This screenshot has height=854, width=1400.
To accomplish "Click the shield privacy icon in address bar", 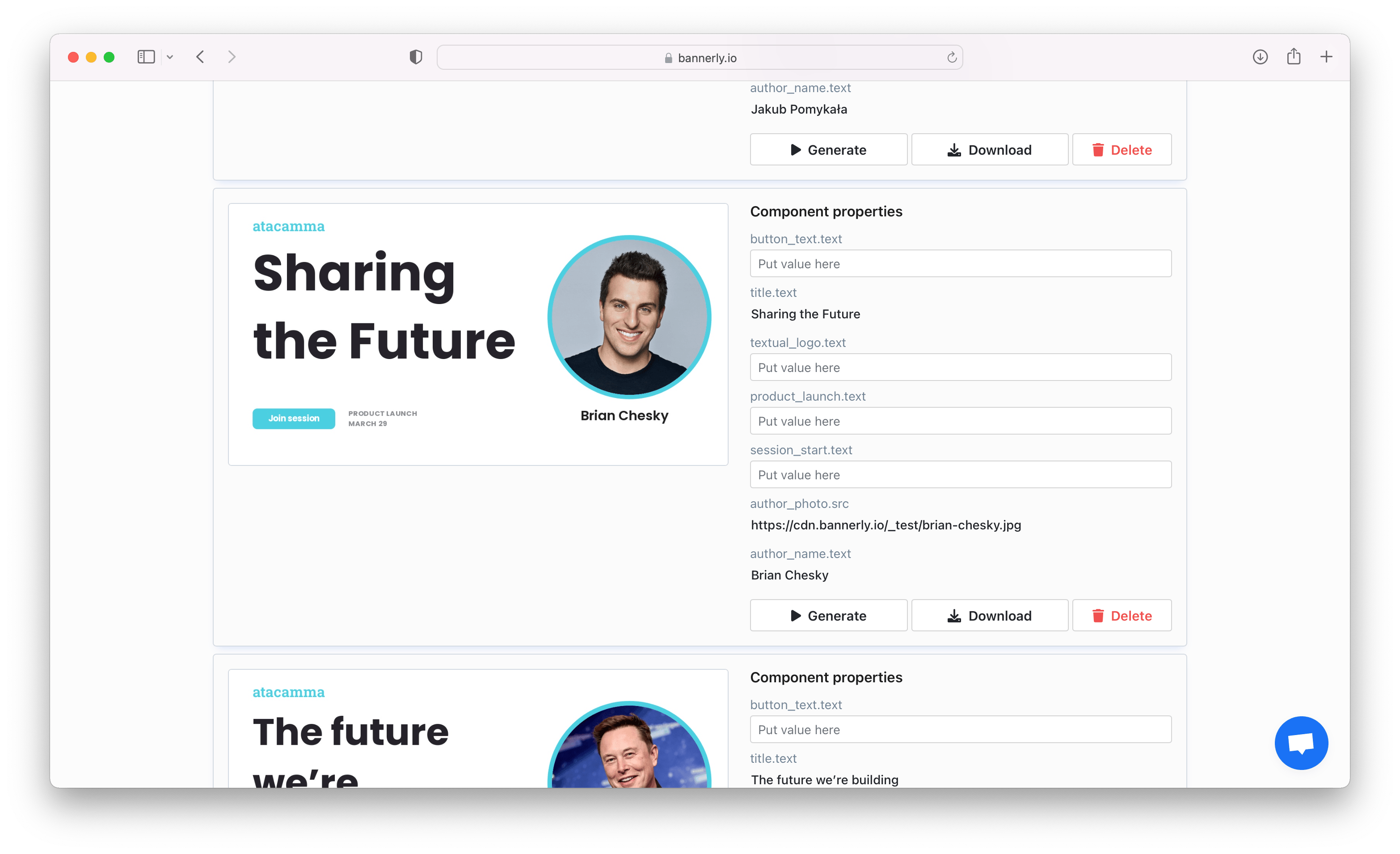I will pyautogui.click(x=416, y=56).
